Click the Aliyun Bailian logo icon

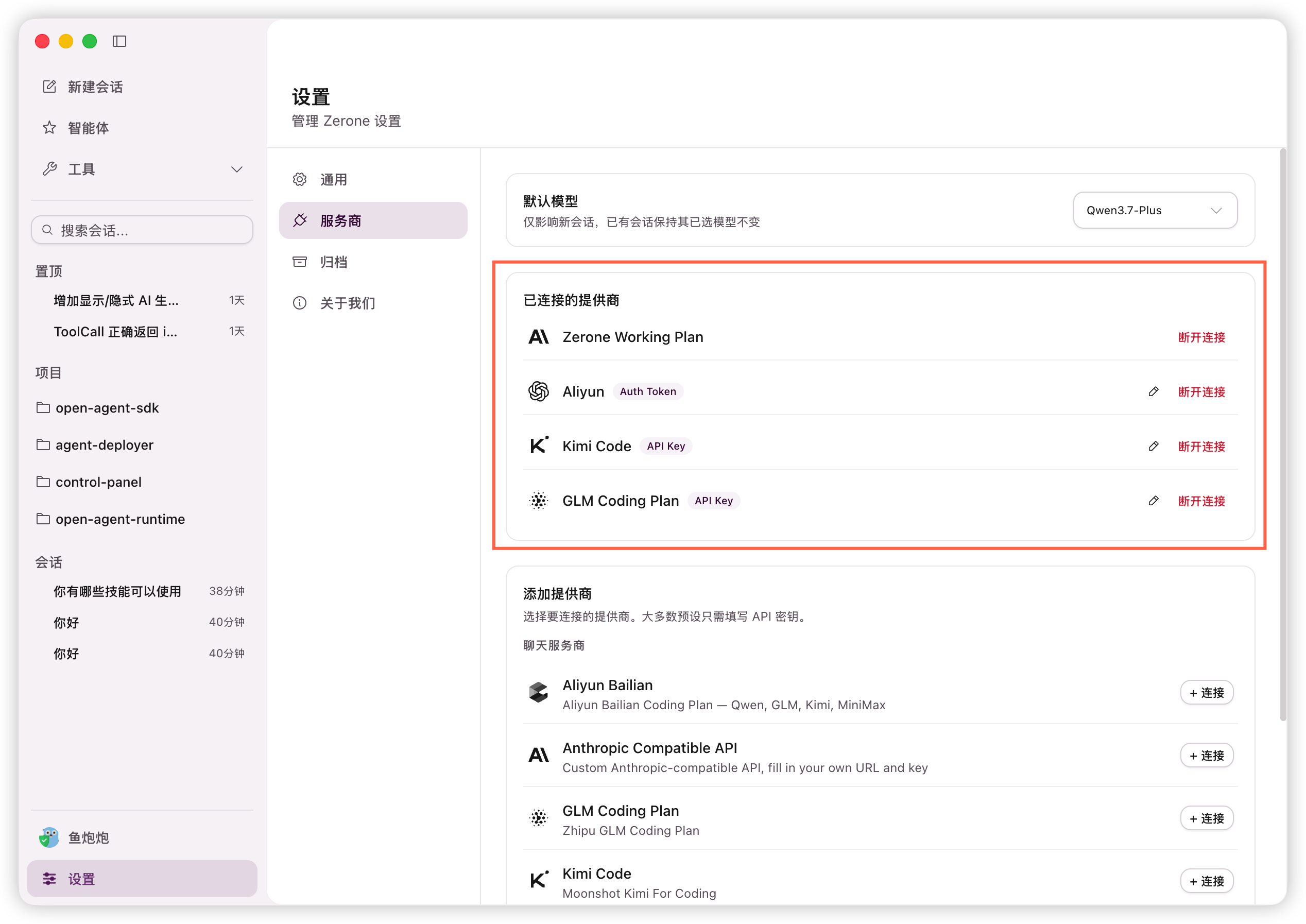click(539, 693)
